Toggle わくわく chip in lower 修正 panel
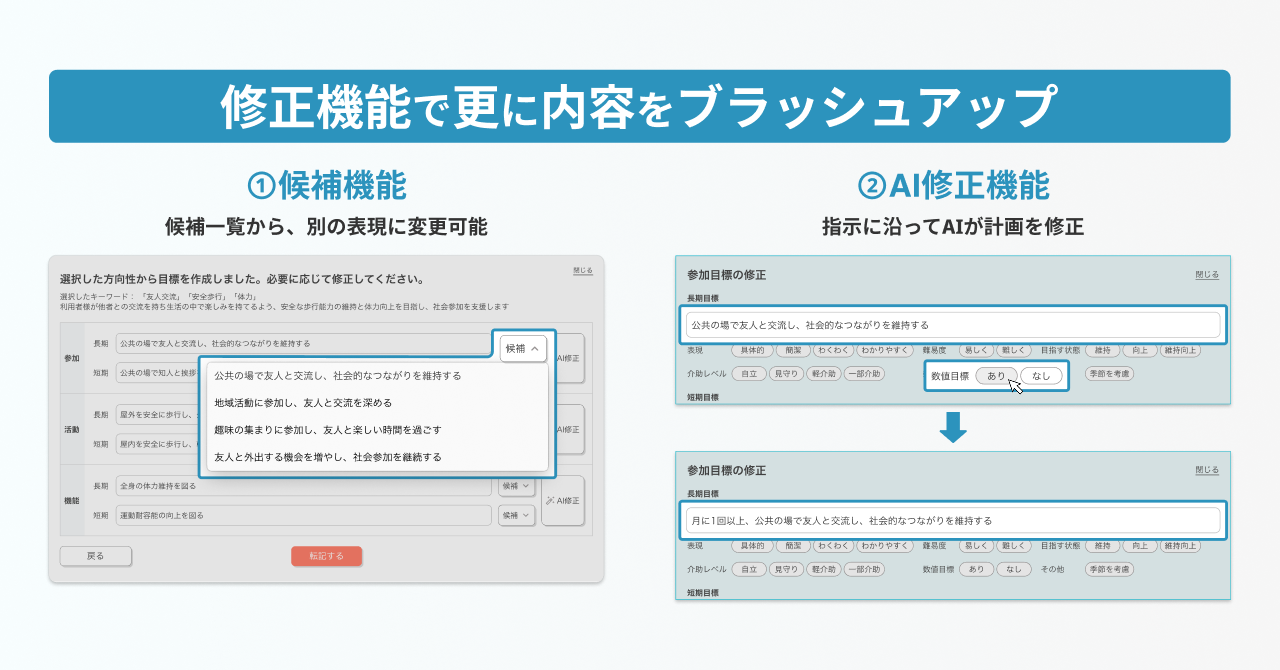Screen dimensions: 1280x670 pos(834,546)
